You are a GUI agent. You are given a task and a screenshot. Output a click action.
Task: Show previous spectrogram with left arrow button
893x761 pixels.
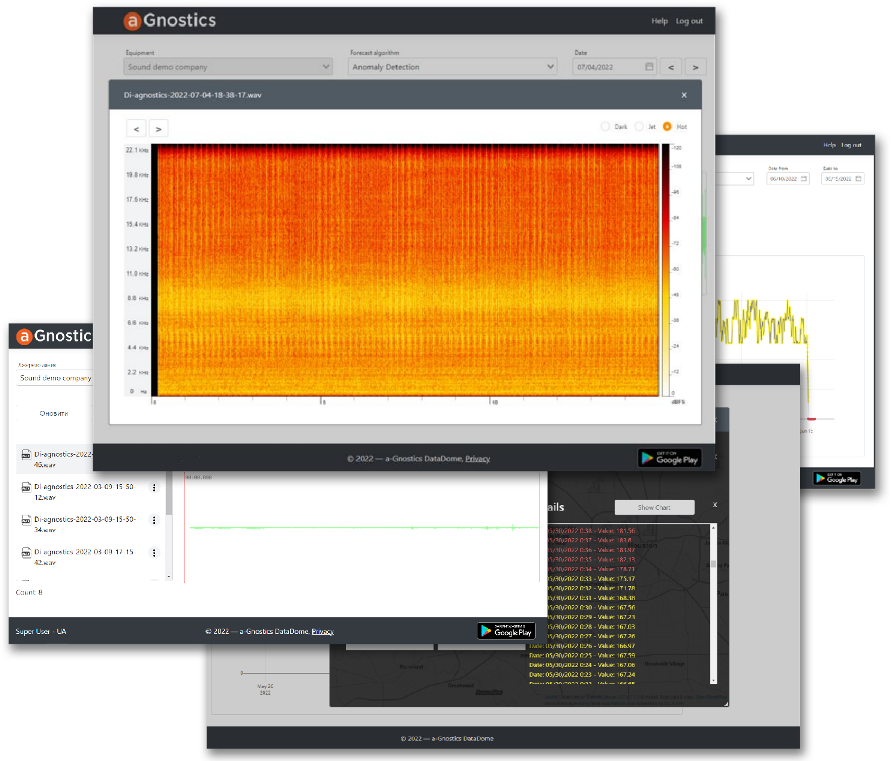[x=136, y=128]
